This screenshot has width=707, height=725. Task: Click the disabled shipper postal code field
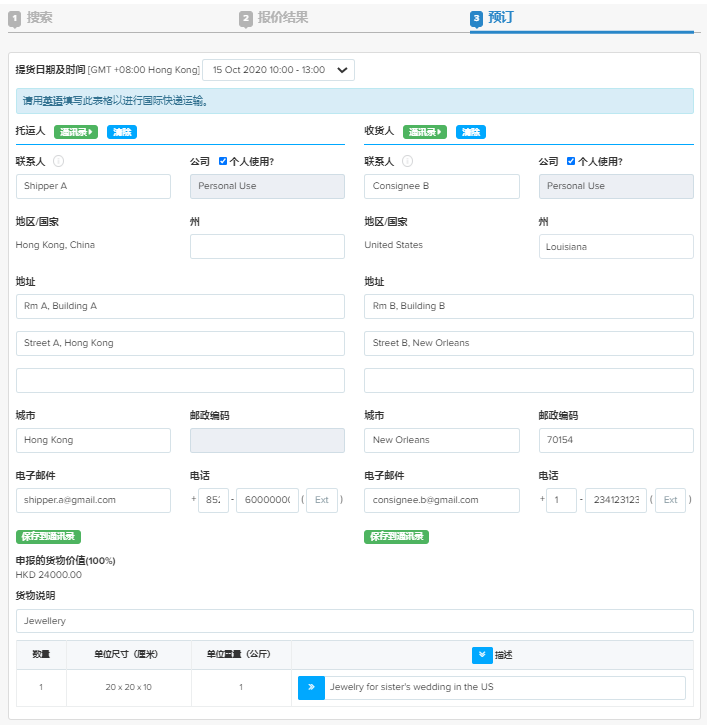pos(267,440)
